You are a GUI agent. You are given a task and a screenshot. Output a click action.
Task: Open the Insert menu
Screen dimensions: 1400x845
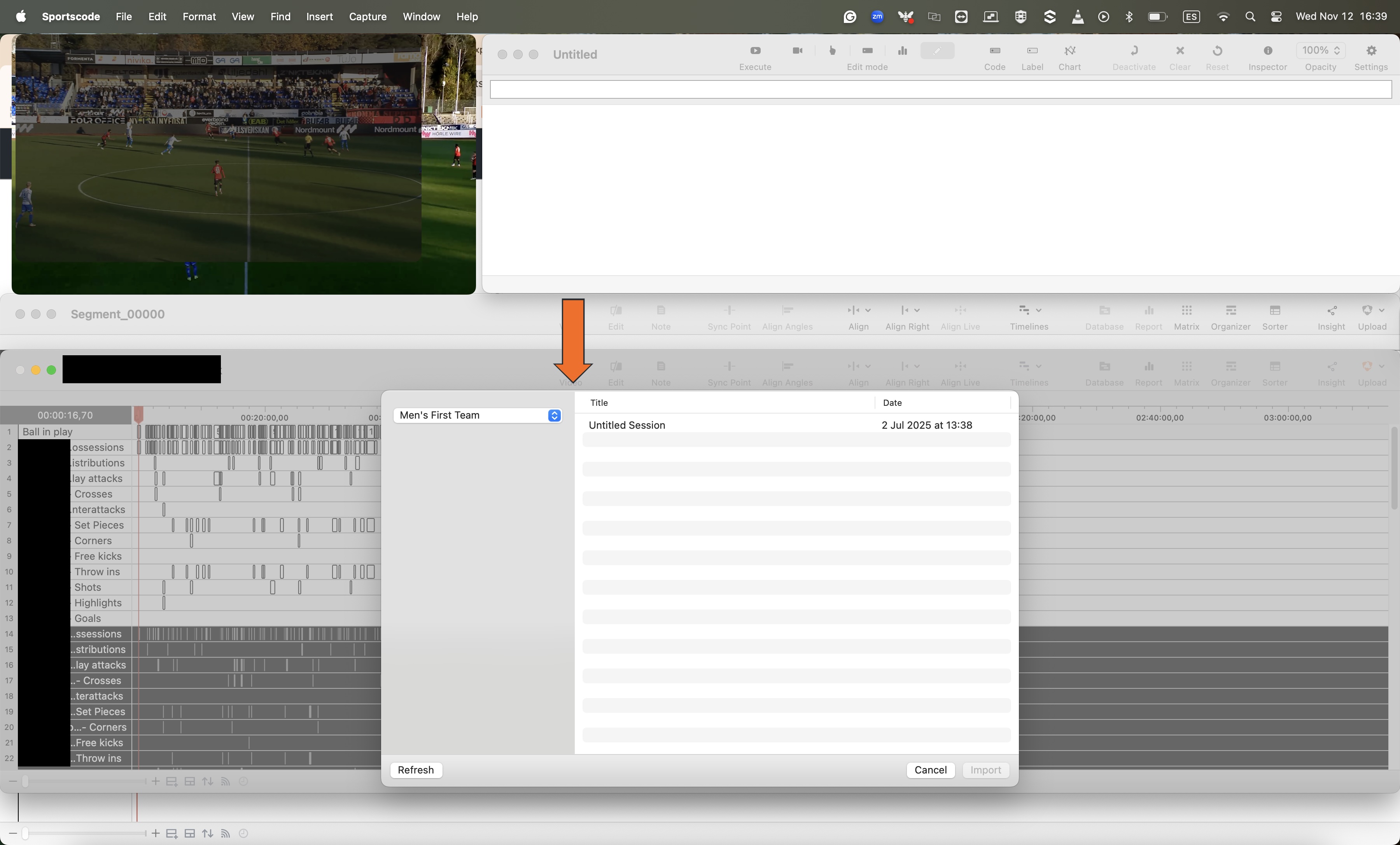(x=319, y=16)
